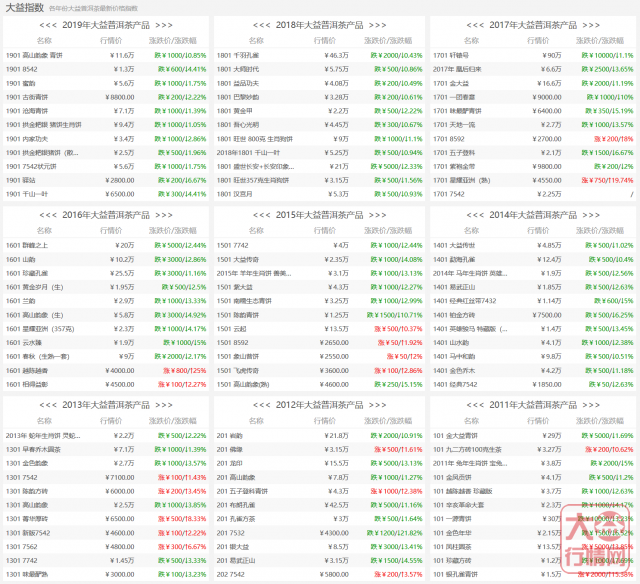
Task: Open product 1701 8592
Action: point(449,139)
